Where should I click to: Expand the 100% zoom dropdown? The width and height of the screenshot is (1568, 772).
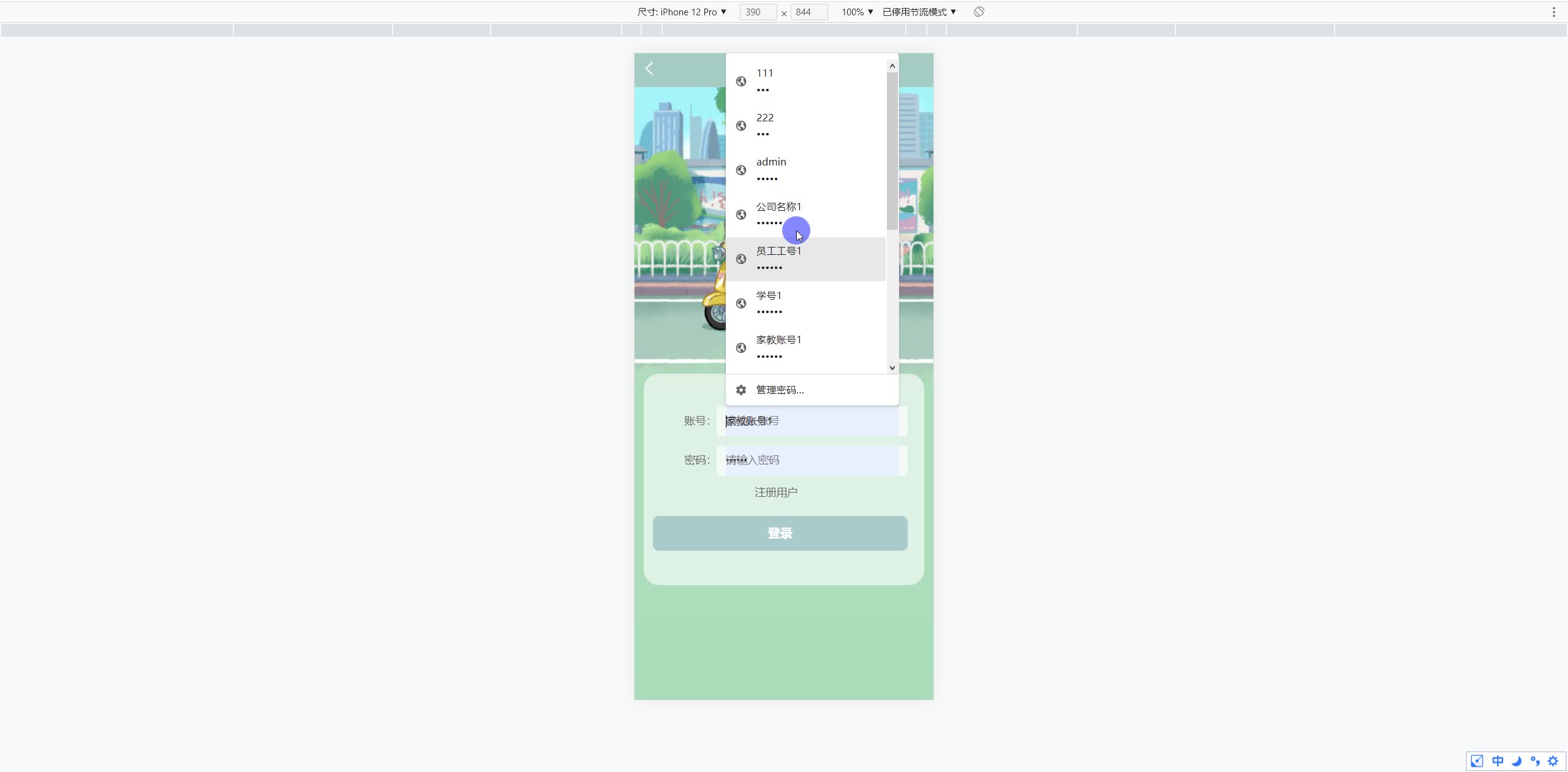click(857, 12)
